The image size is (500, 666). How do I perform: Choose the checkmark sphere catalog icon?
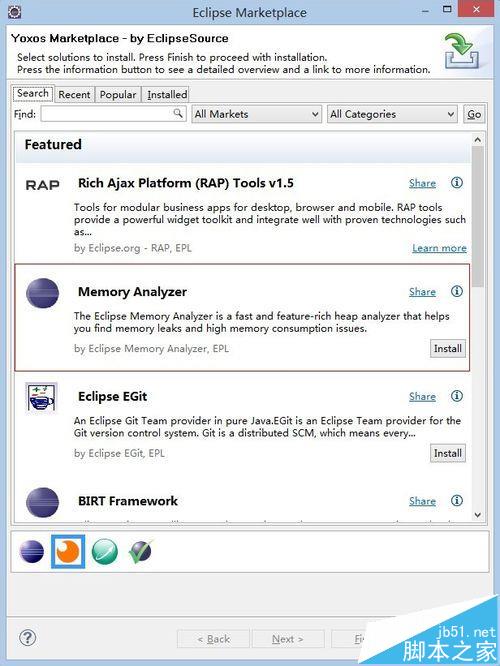tap(140, 552)
